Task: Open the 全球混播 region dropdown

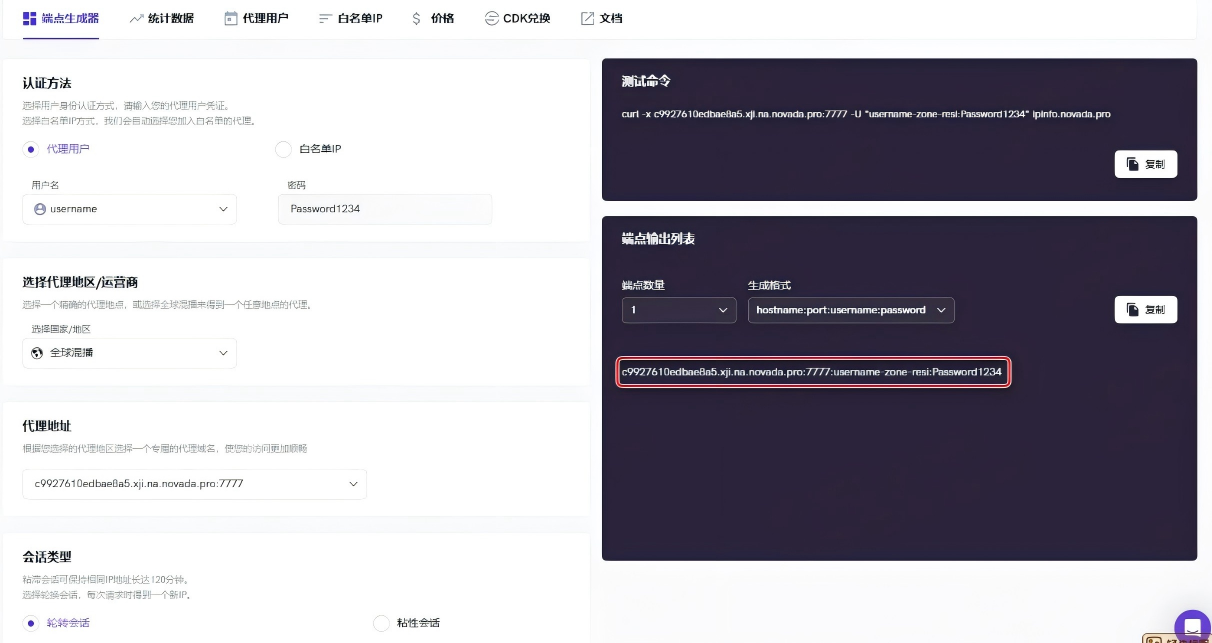Action: point(129,353)
